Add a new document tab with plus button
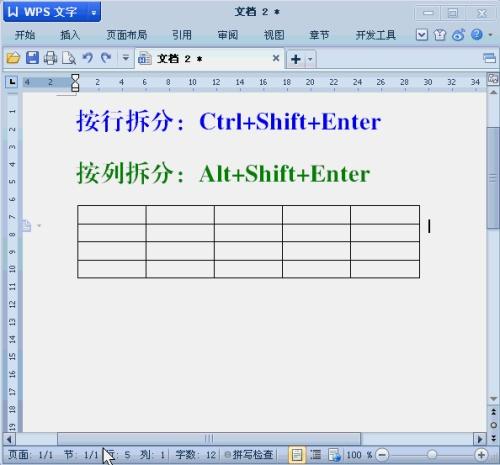500x465 pixels. [295, 59]
